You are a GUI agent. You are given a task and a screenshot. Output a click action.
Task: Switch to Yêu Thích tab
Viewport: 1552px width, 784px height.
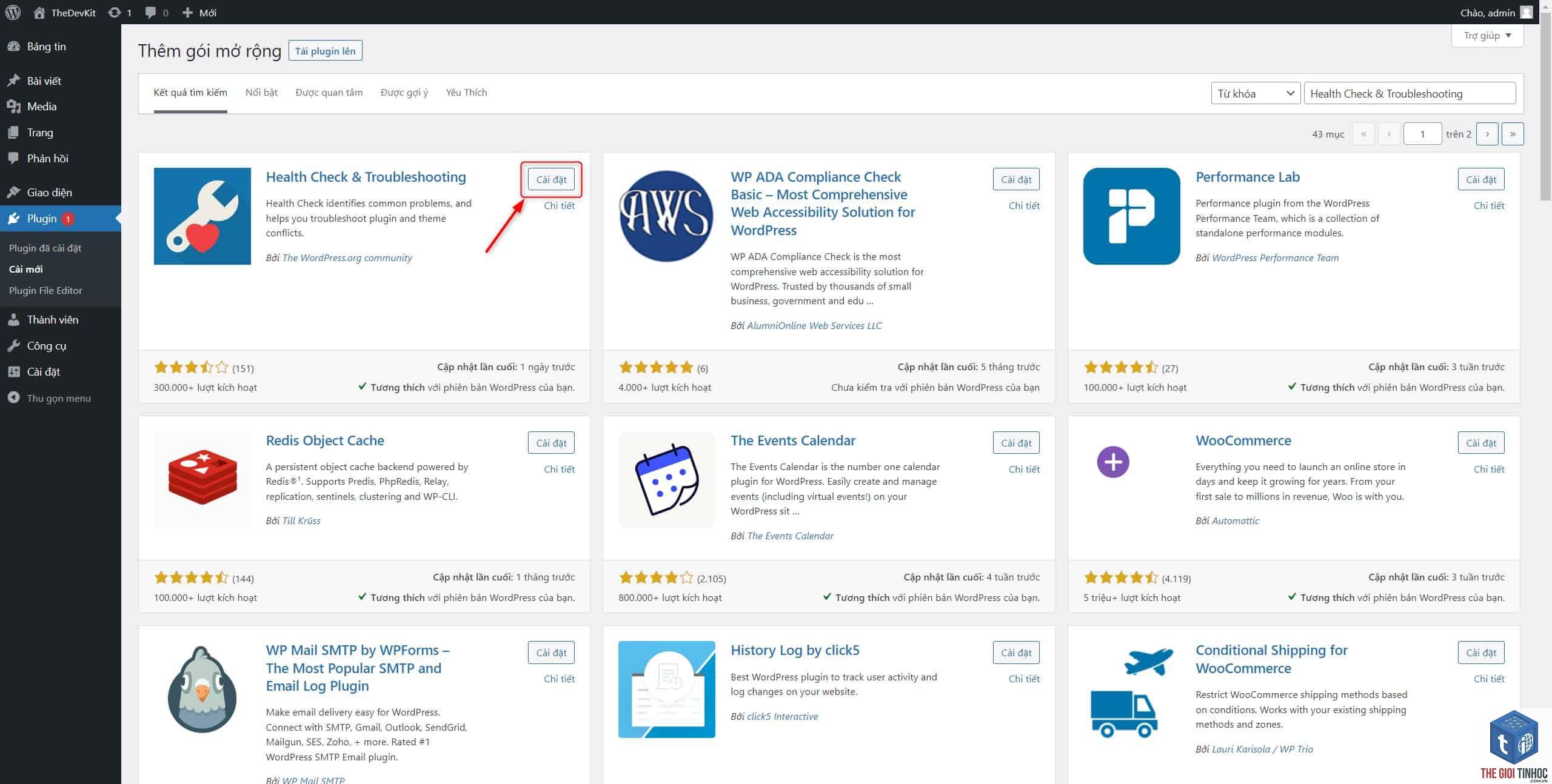pos(466,93)
